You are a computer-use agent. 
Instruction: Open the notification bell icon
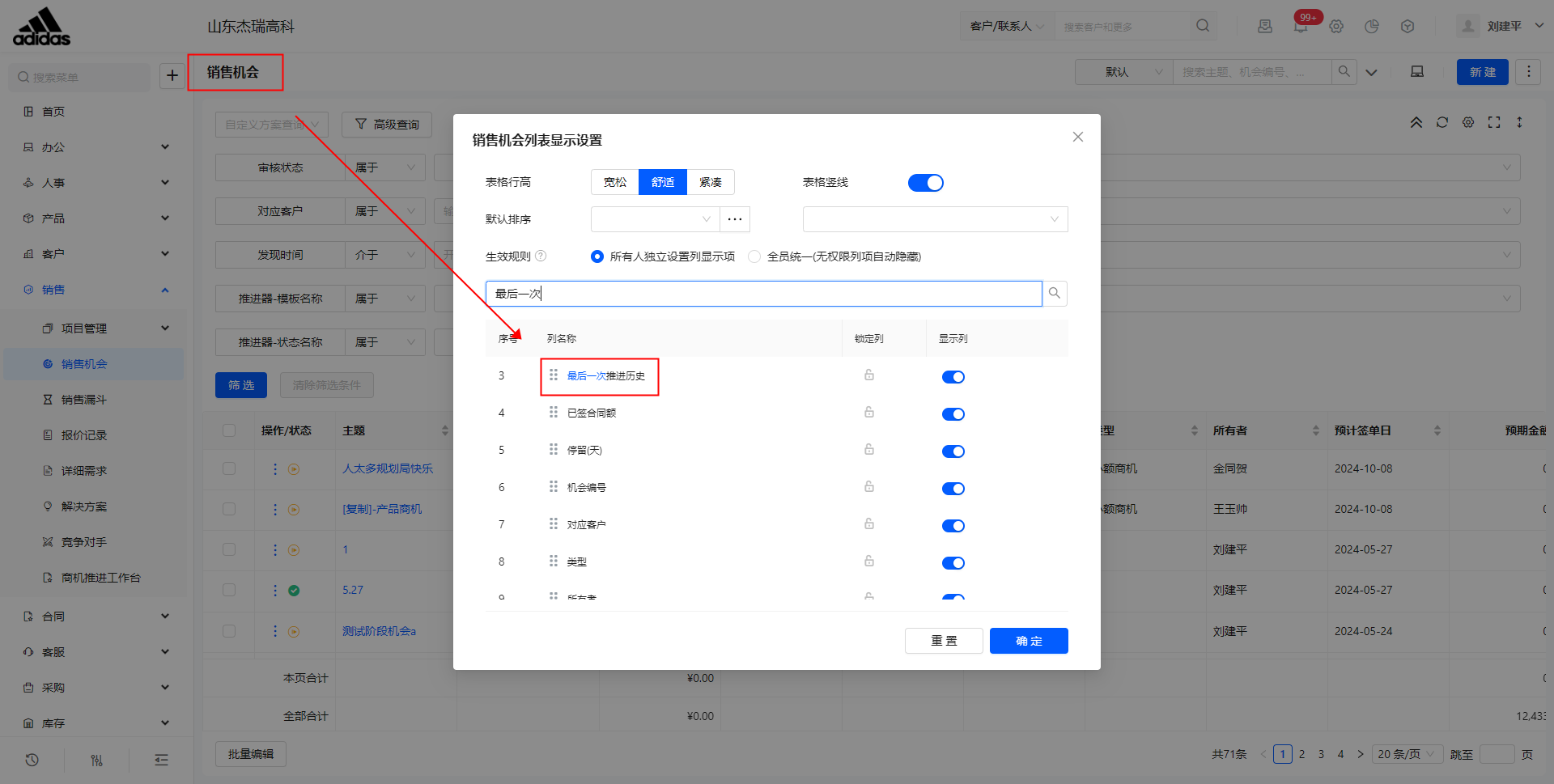click(1300, 27)
